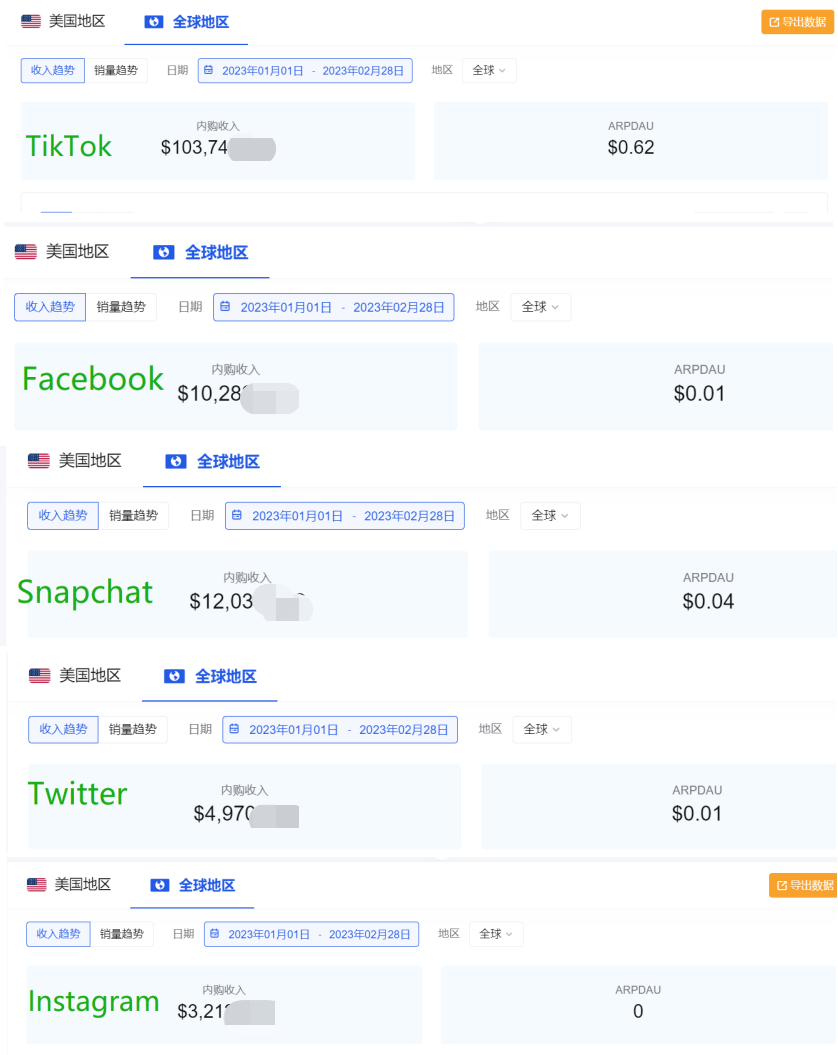The height and width of the screenshot is (1055, 838).
Task: Select 收入趋势 in the Instagram section
Action: point(58,934)
